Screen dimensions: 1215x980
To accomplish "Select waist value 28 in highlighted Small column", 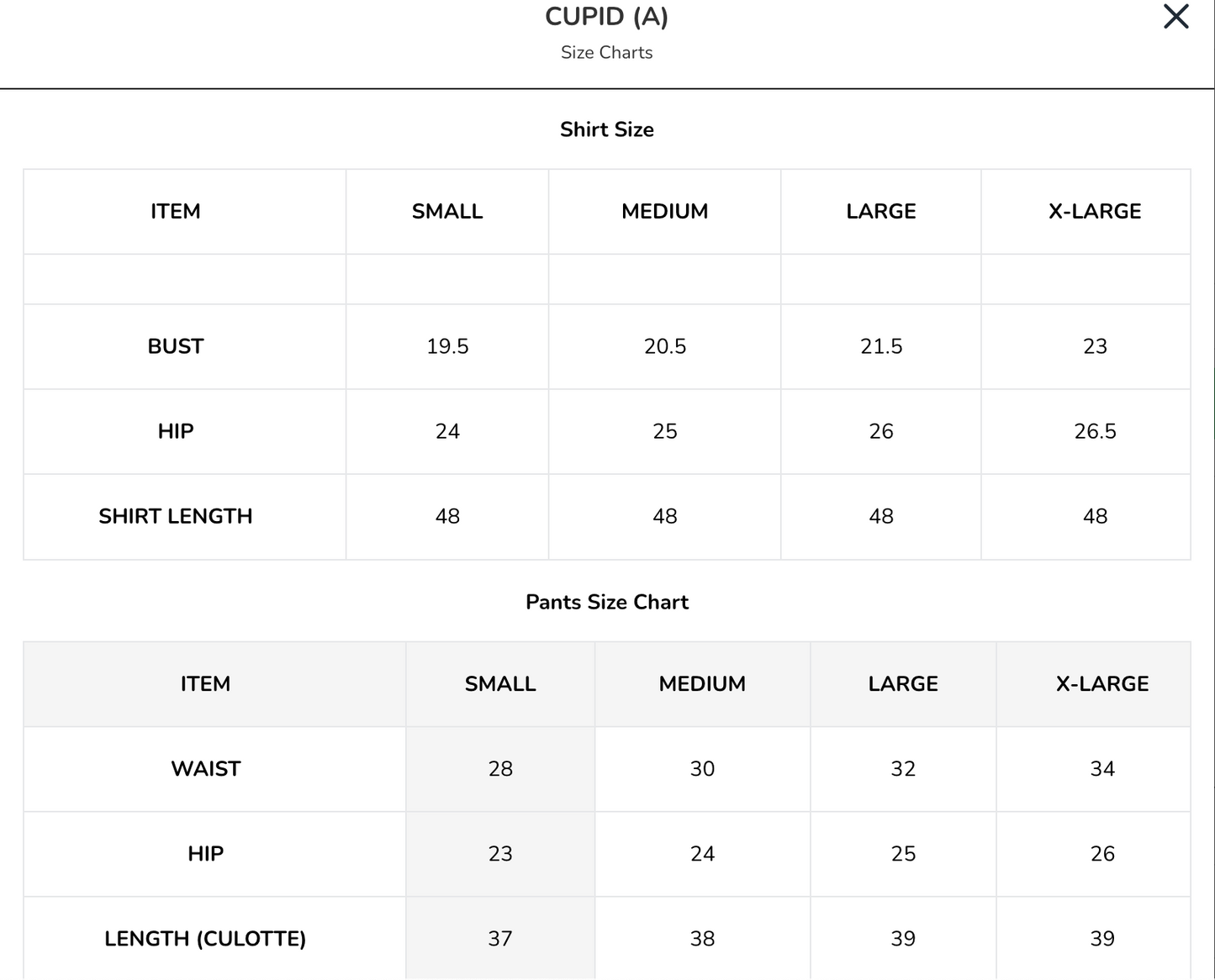I will (500, 768).
